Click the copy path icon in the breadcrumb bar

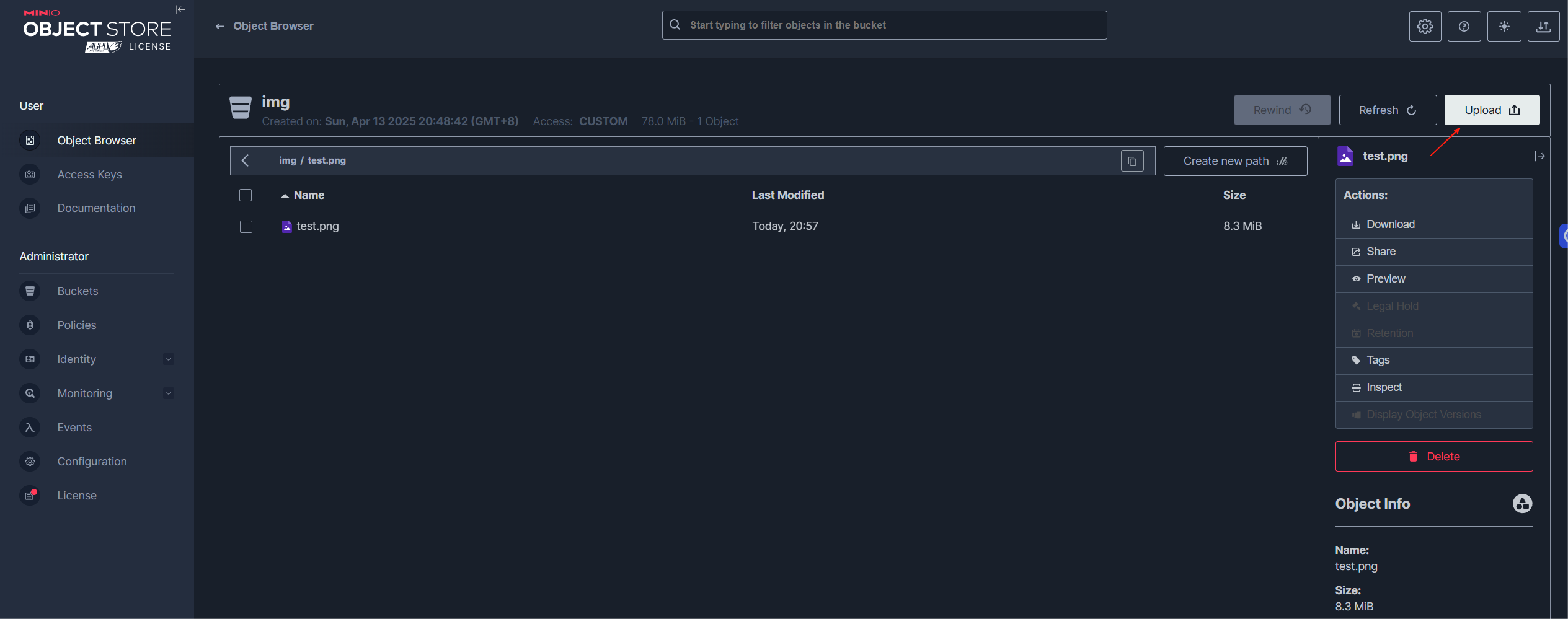1132,160
